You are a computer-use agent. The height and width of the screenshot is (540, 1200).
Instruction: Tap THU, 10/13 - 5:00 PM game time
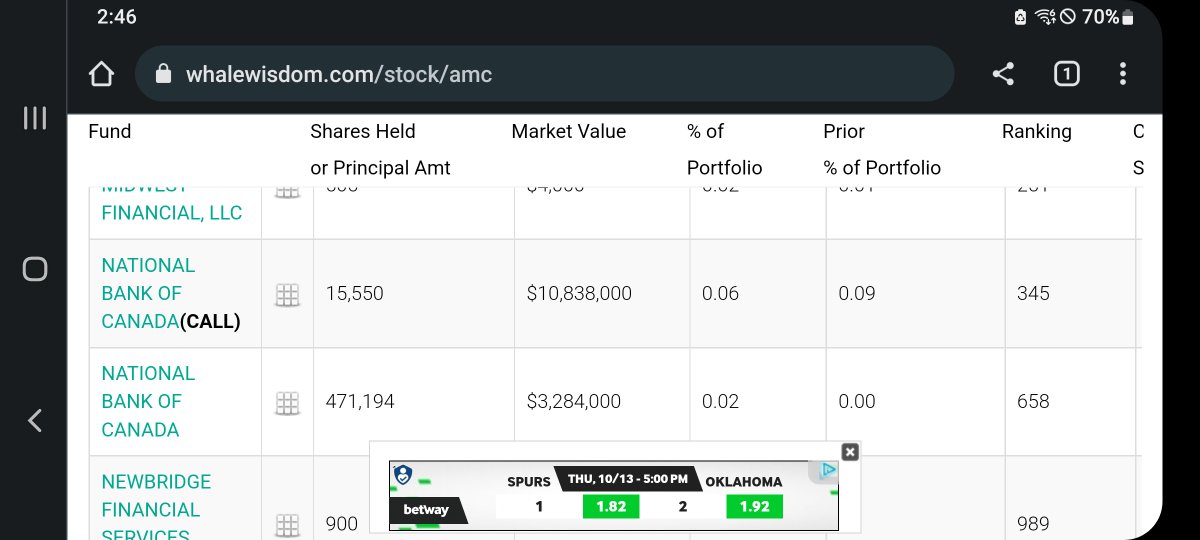628,480
